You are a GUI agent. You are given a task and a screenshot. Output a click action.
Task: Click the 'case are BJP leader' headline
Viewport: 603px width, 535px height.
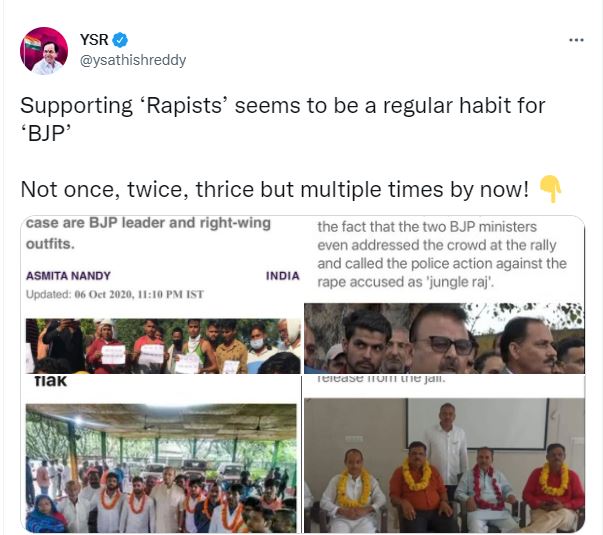[x=148, y=233]
